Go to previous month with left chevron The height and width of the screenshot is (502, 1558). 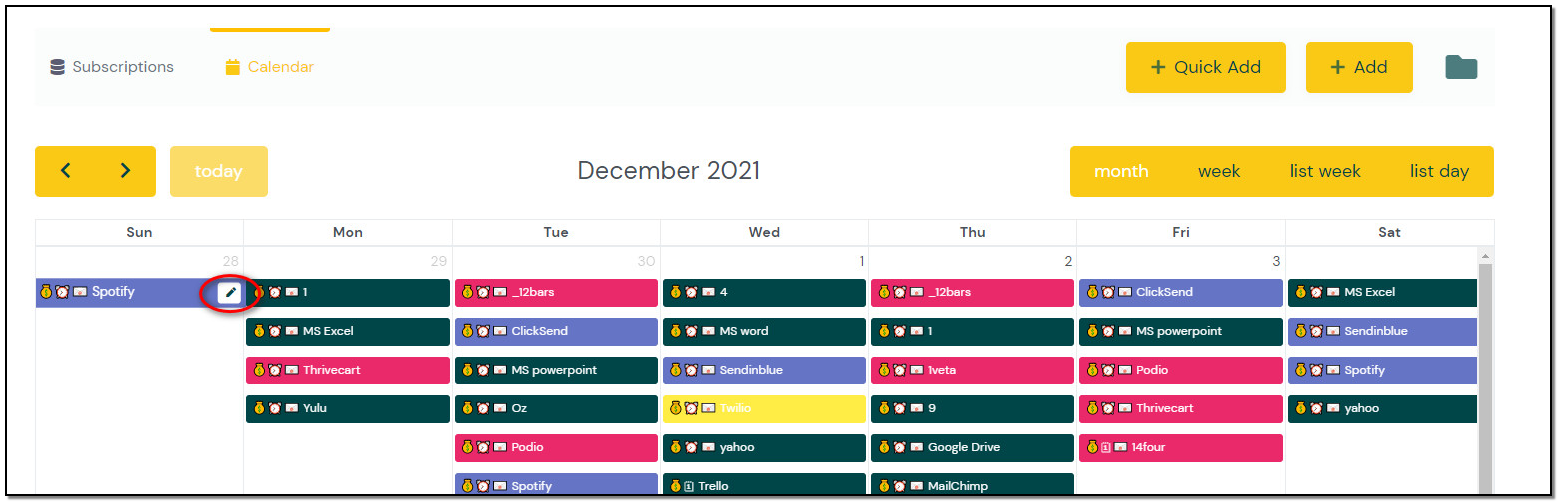[66, 171]
